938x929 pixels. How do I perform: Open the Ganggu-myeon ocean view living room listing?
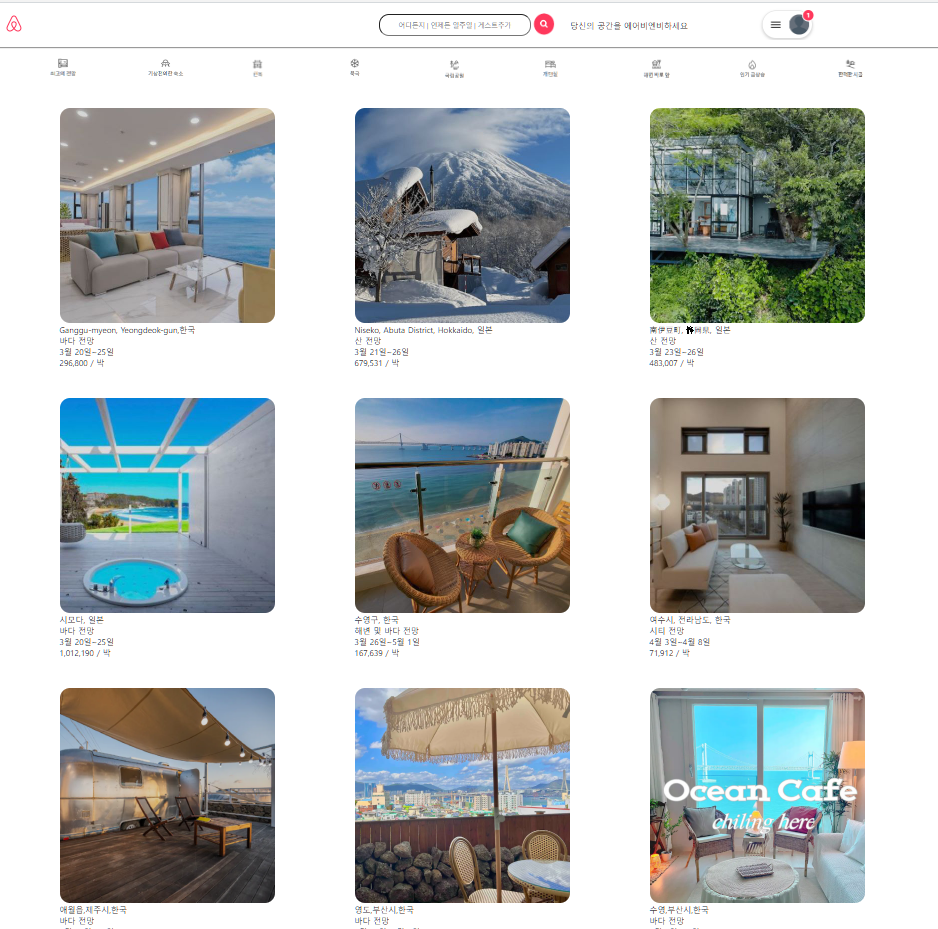pyautogui.click(x=168, y=215)
